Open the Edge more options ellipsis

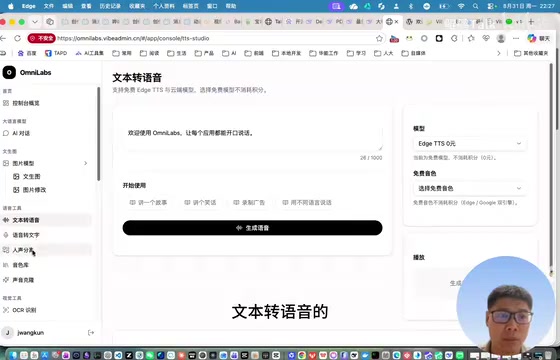[516, 38]
